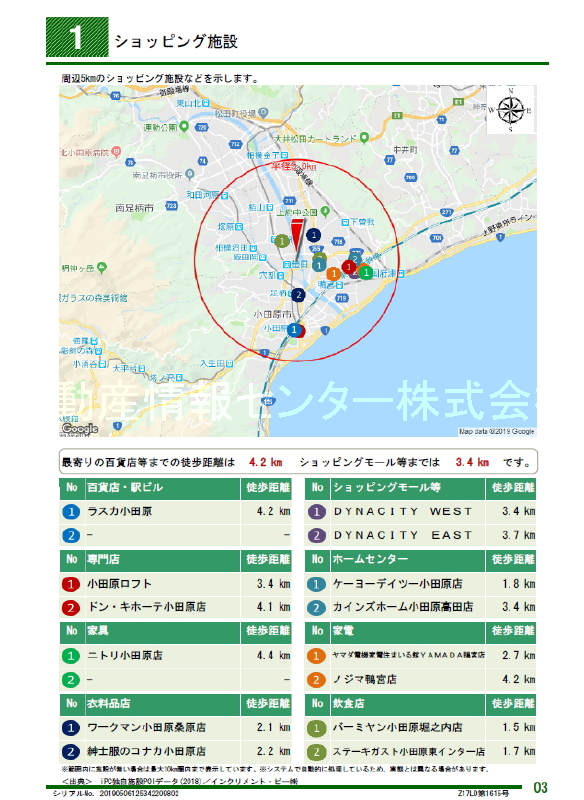Click the page number 03

(540, 788)
